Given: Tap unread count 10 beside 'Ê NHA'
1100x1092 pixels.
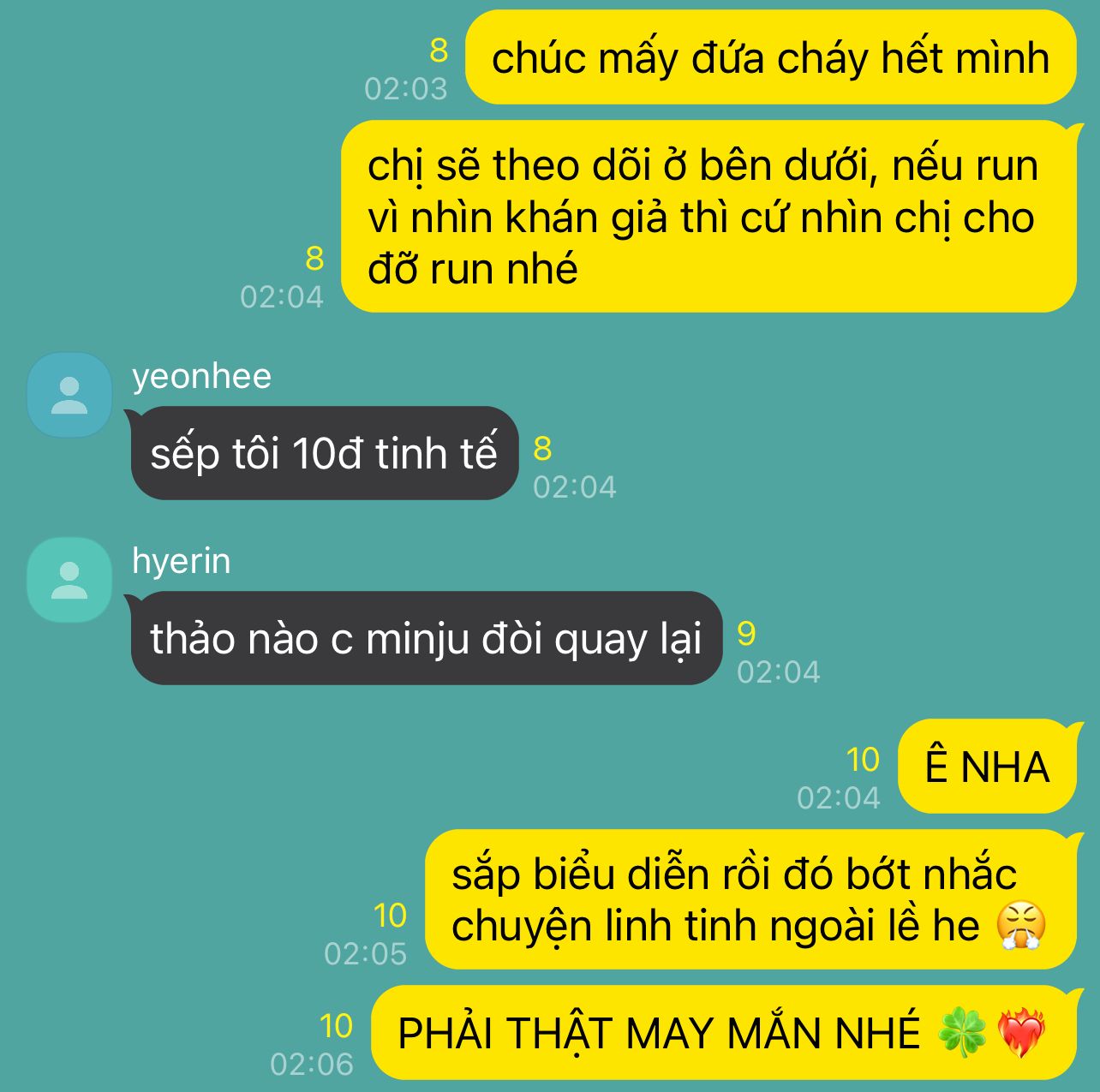Looking at the screenshot, I should pos(863,760).
